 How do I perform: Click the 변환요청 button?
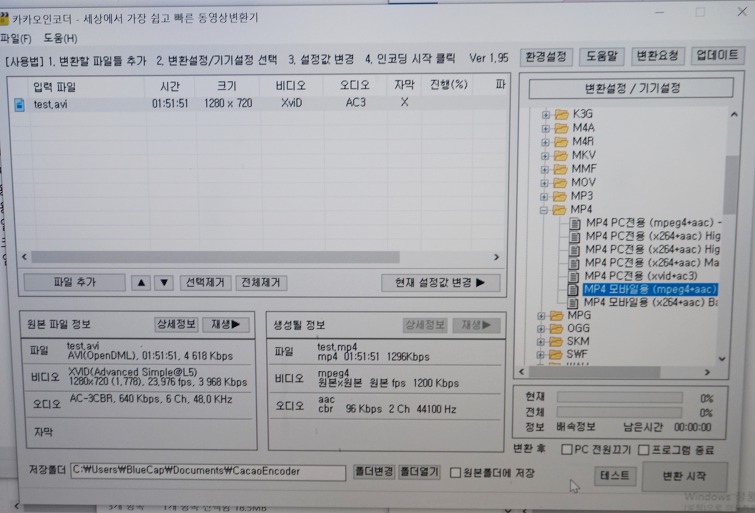(x=657, y=56)
